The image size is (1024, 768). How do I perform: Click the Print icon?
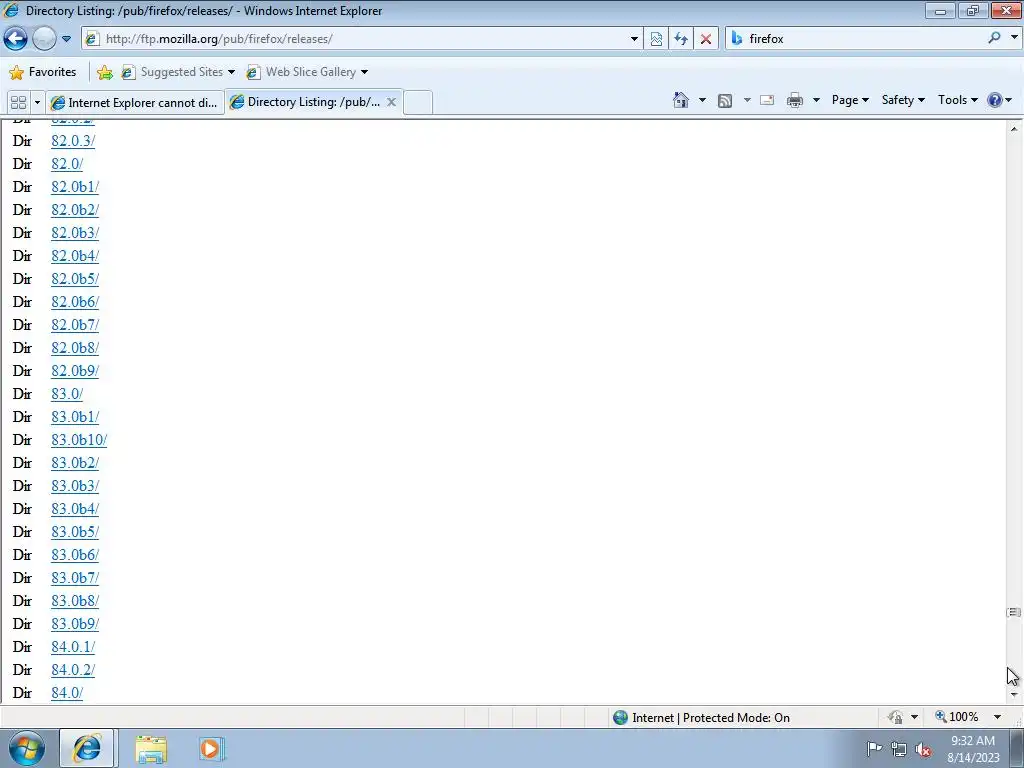(x=795, y=100)
